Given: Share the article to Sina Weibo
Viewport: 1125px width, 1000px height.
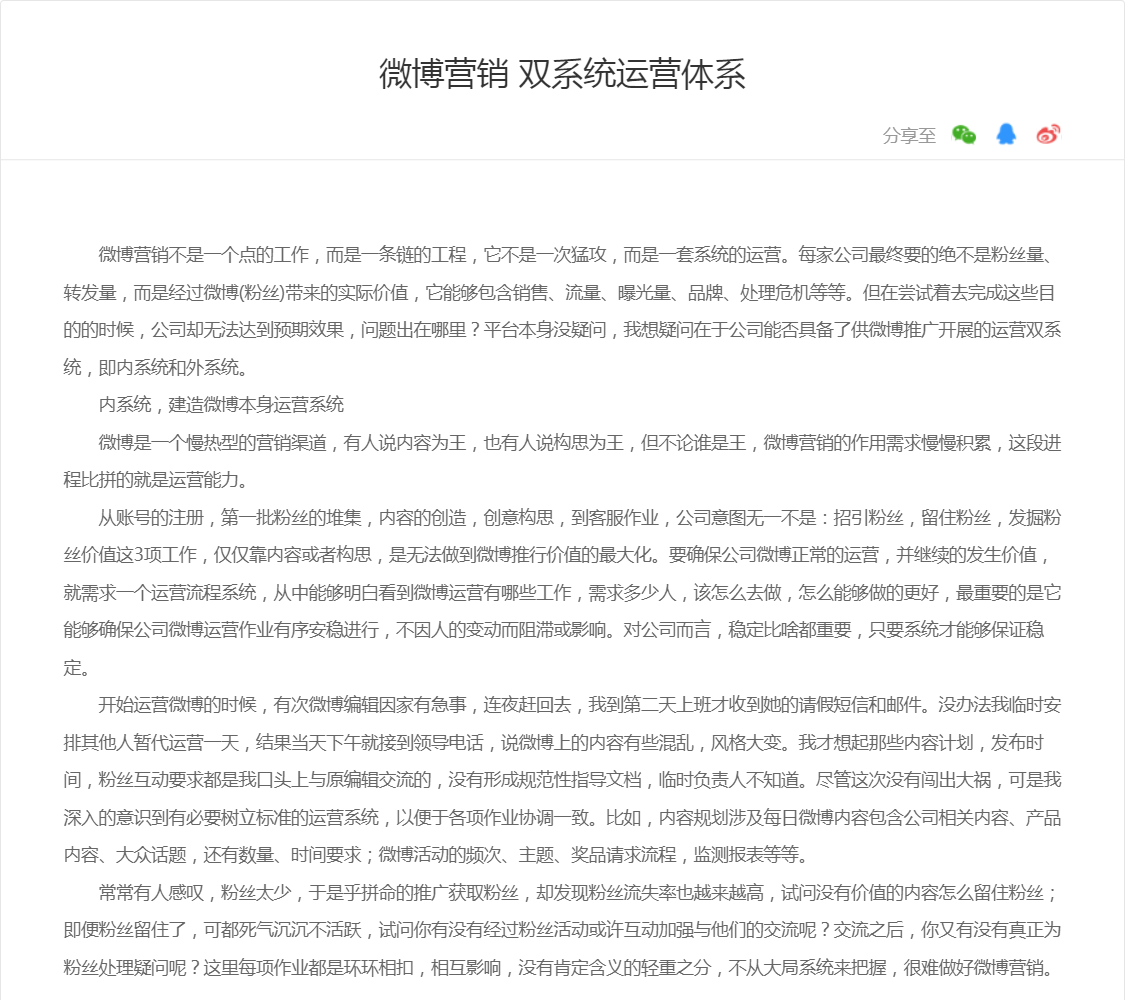Looking at the screenshot, I should tap(1047, 135).
